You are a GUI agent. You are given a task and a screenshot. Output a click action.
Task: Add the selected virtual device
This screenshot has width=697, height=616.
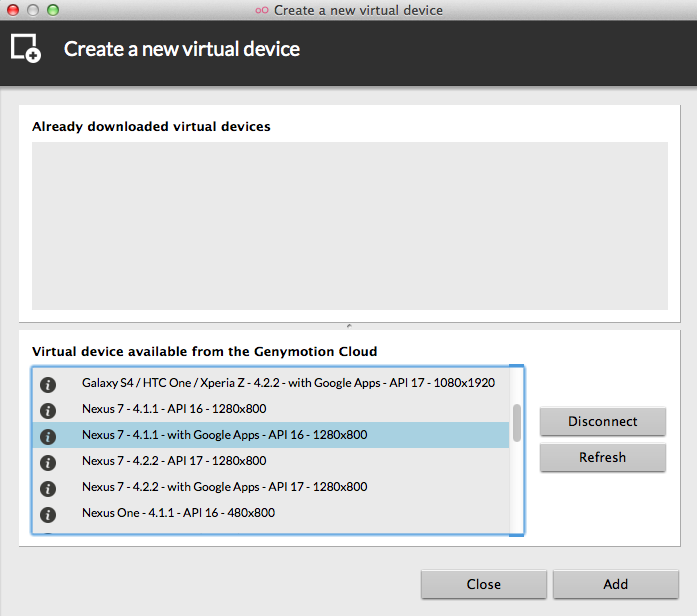click(x=616, y=584)
